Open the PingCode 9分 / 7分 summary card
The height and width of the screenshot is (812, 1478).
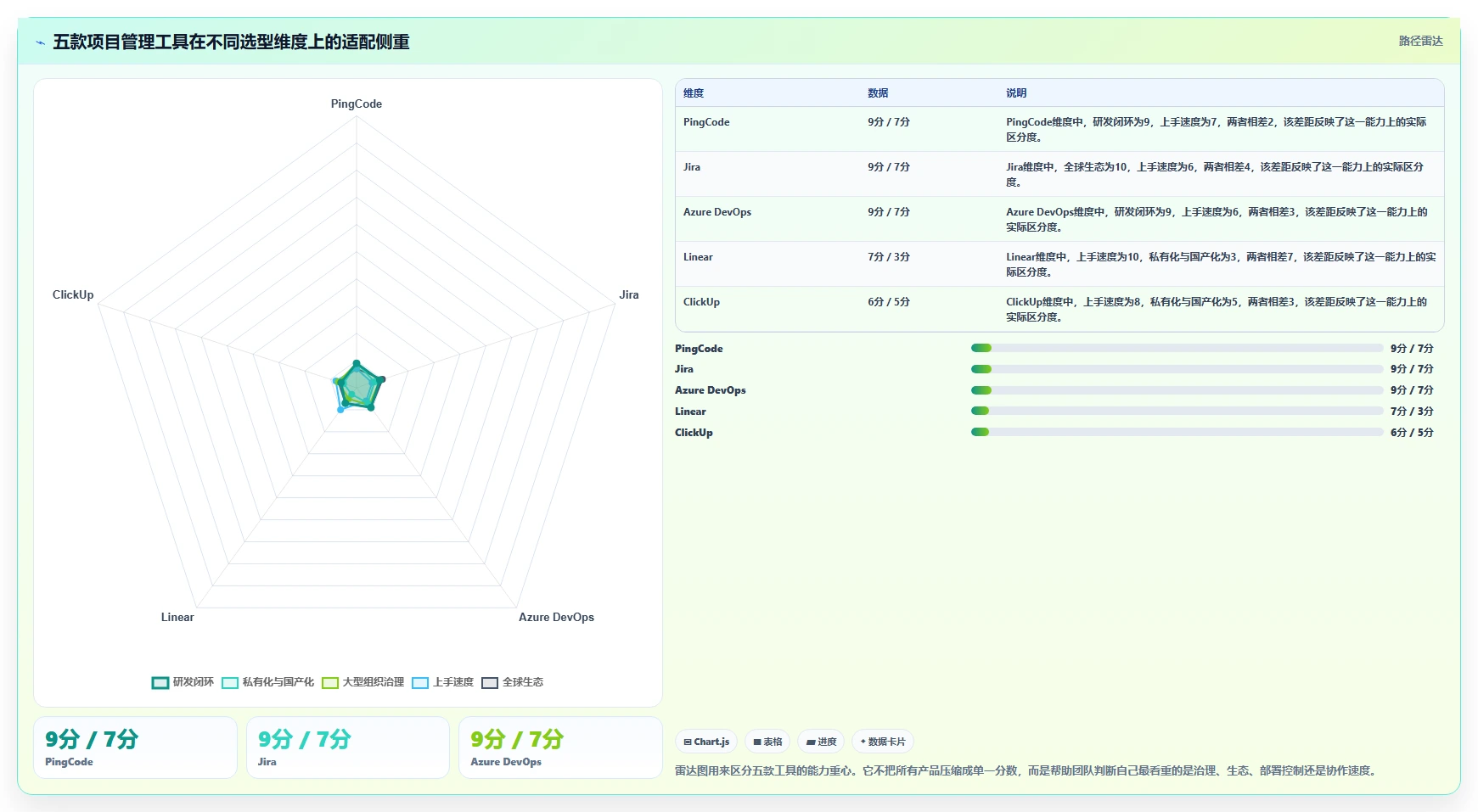point(135,748)
